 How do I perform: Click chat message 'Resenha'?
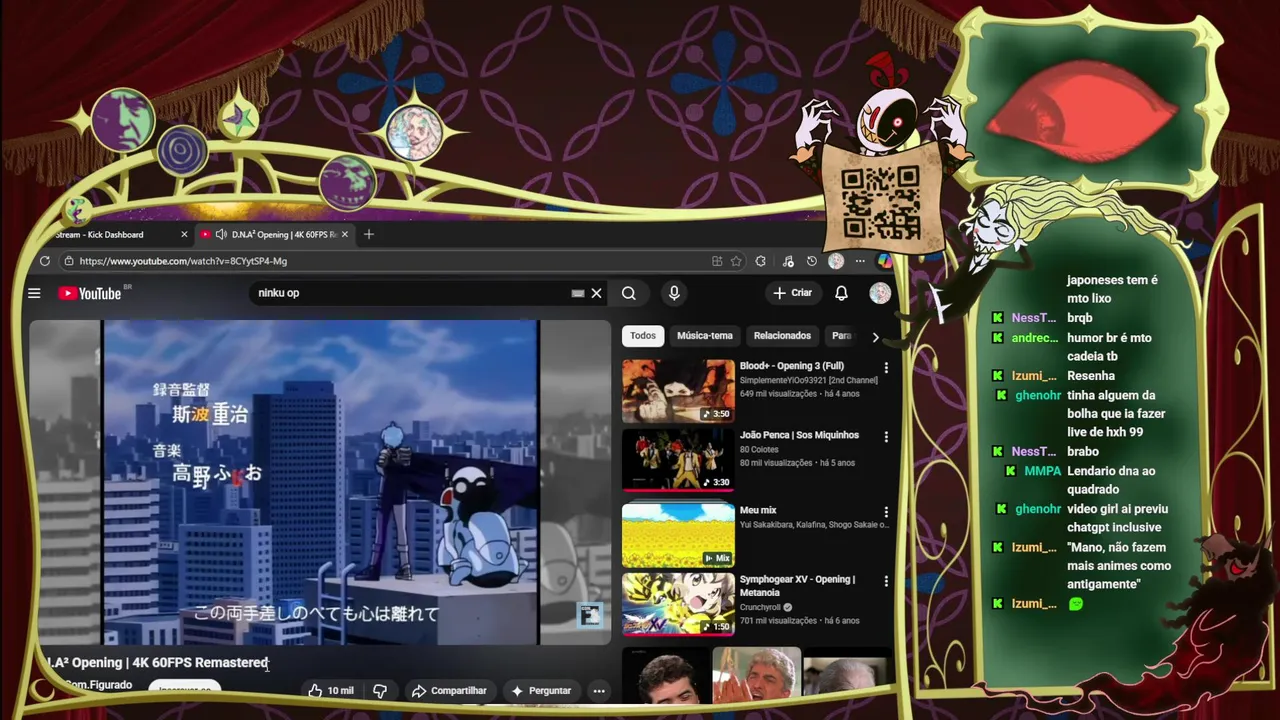[x=1091, y=376]
